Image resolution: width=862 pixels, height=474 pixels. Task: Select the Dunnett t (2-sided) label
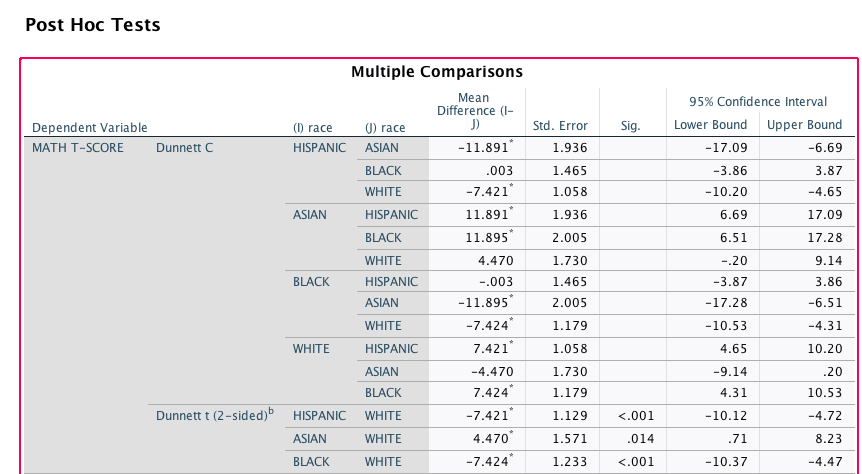(x=214, y=415)
